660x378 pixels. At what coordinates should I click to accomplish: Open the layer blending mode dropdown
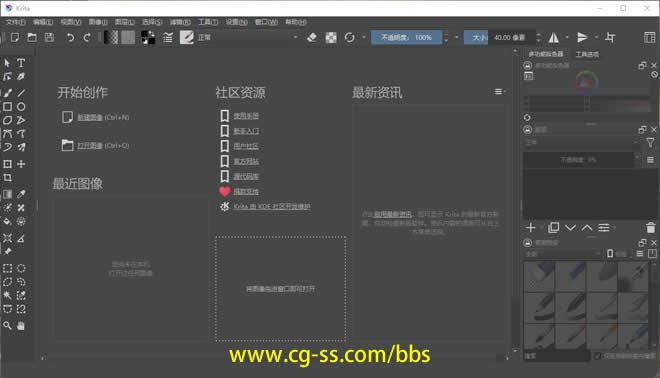point(581,142)
